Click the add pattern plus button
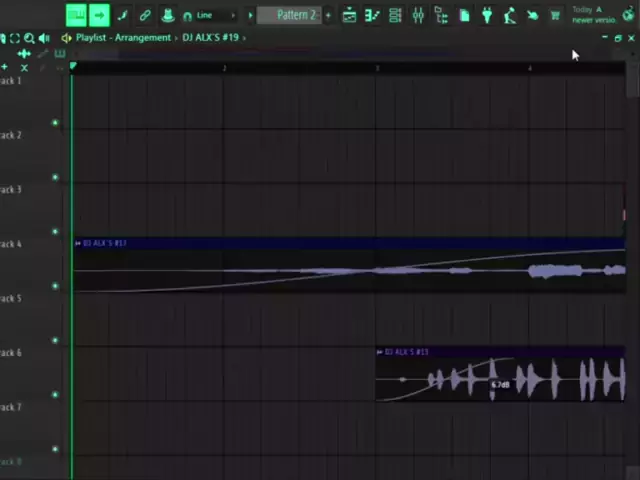Image resolution: width=640 pixels, height=480 pixels. pyautogui.click(x=328, y=15)
